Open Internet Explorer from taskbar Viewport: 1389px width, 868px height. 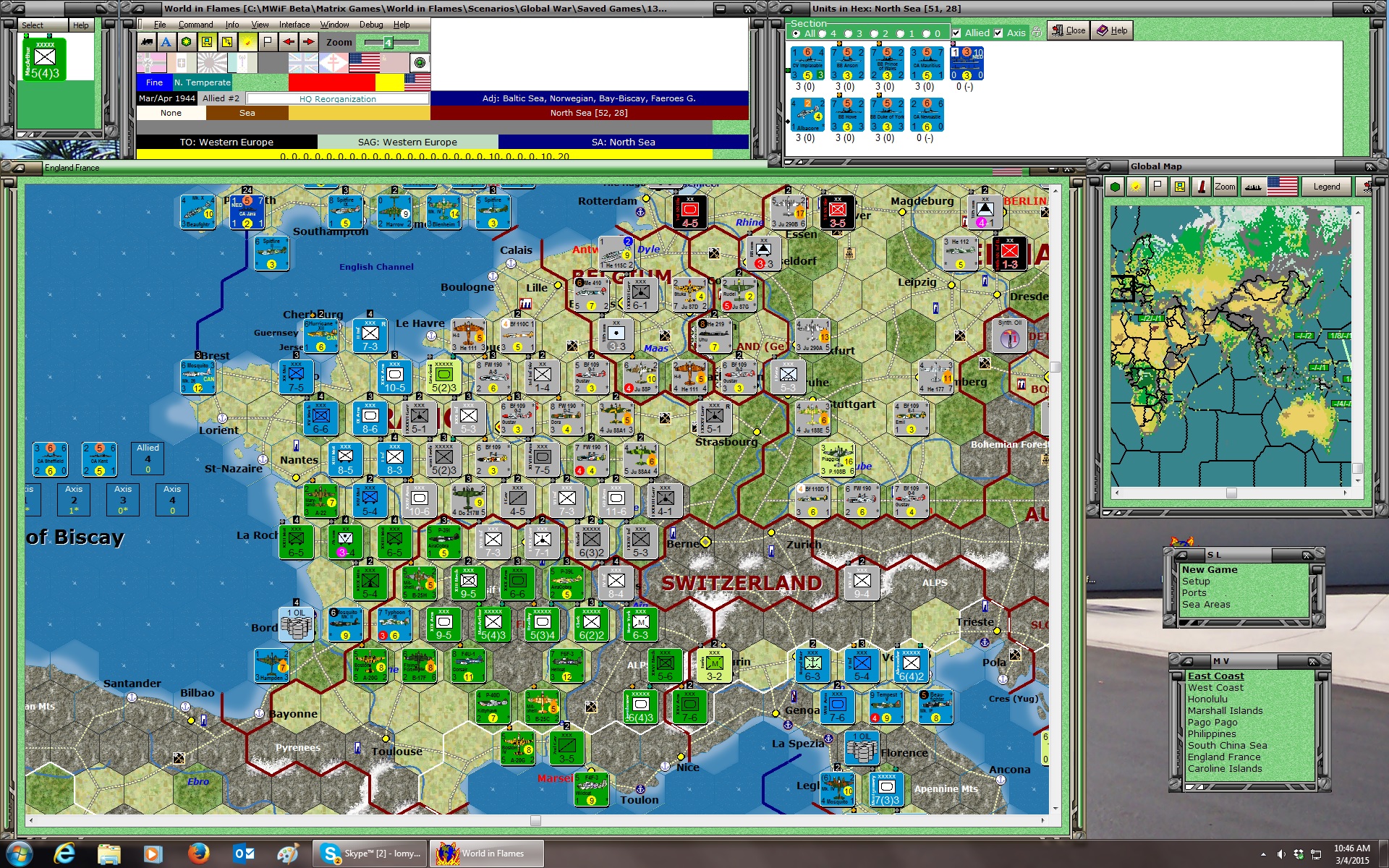(64, 854)
